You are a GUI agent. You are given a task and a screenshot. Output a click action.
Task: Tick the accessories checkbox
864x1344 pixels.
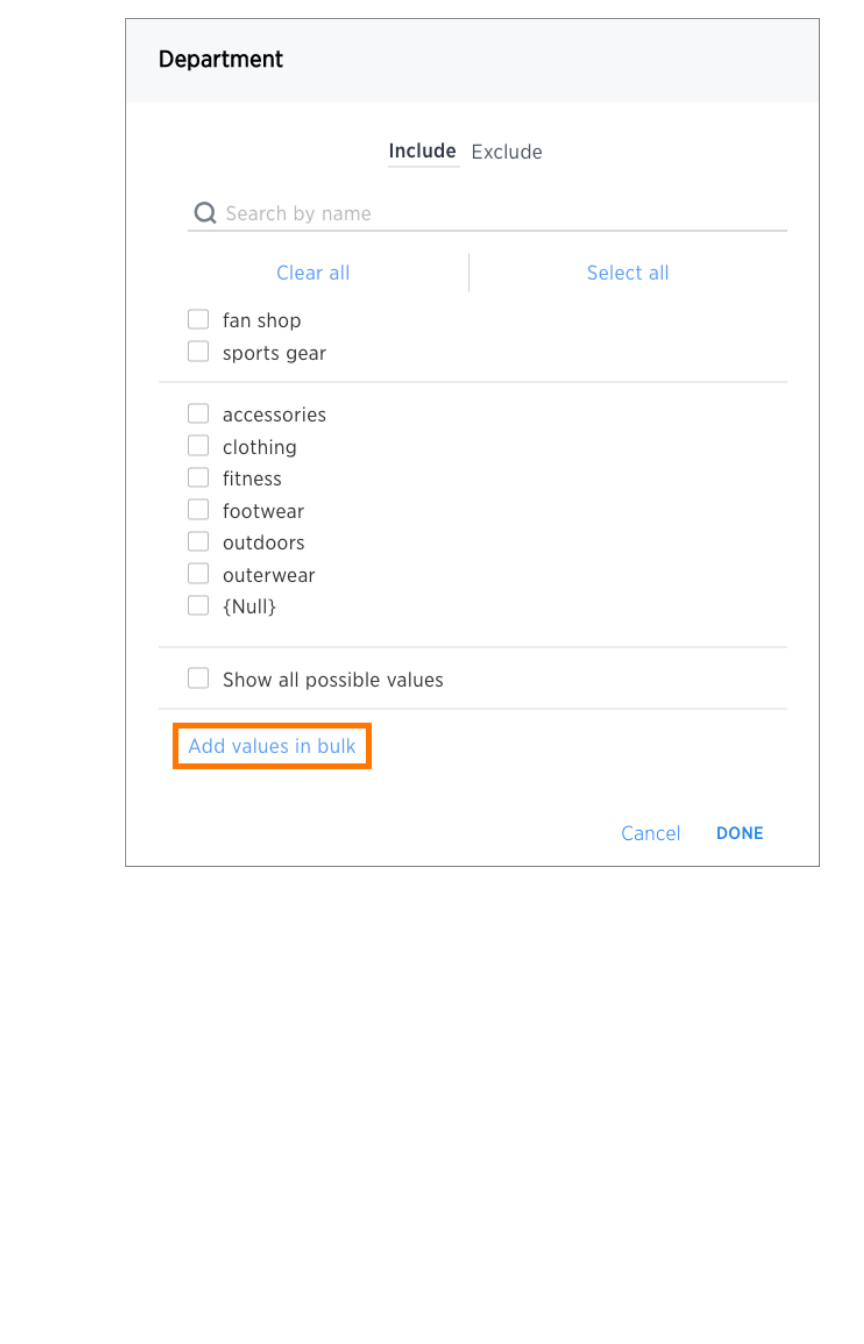[198, 414]
